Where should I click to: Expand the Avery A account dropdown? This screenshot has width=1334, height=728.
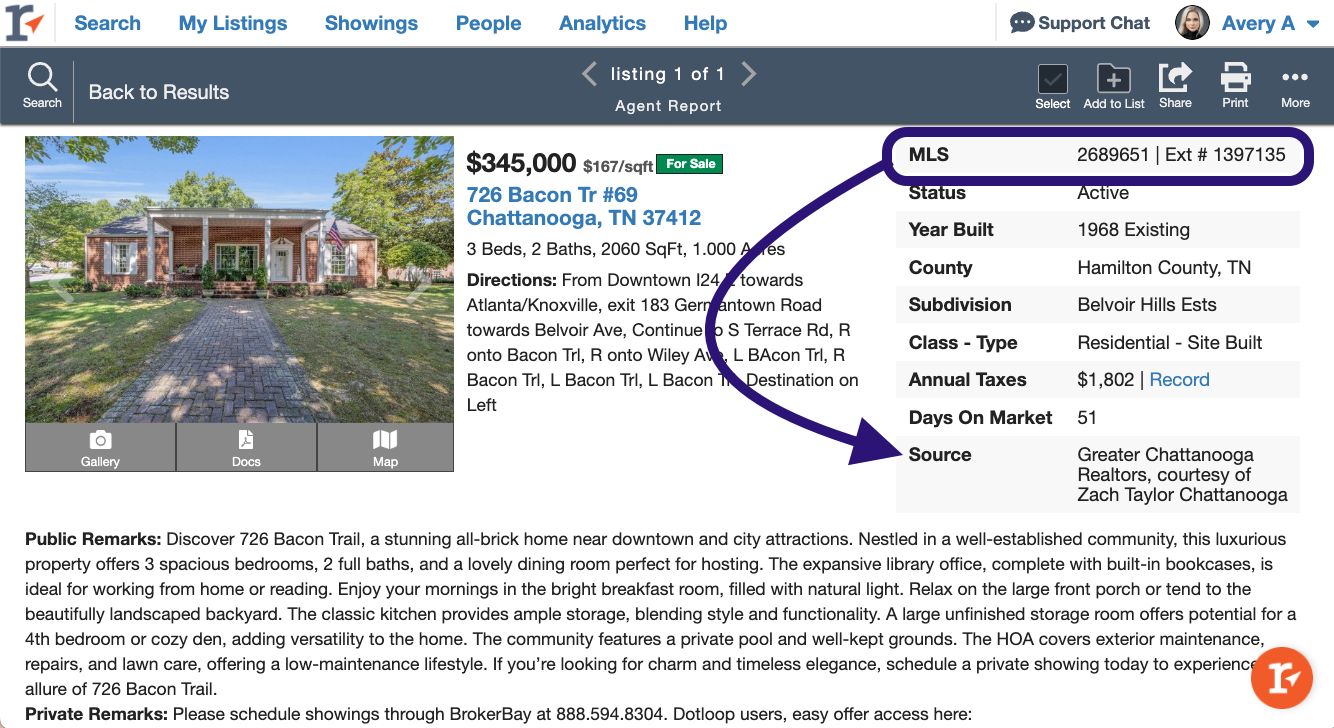1313,23
